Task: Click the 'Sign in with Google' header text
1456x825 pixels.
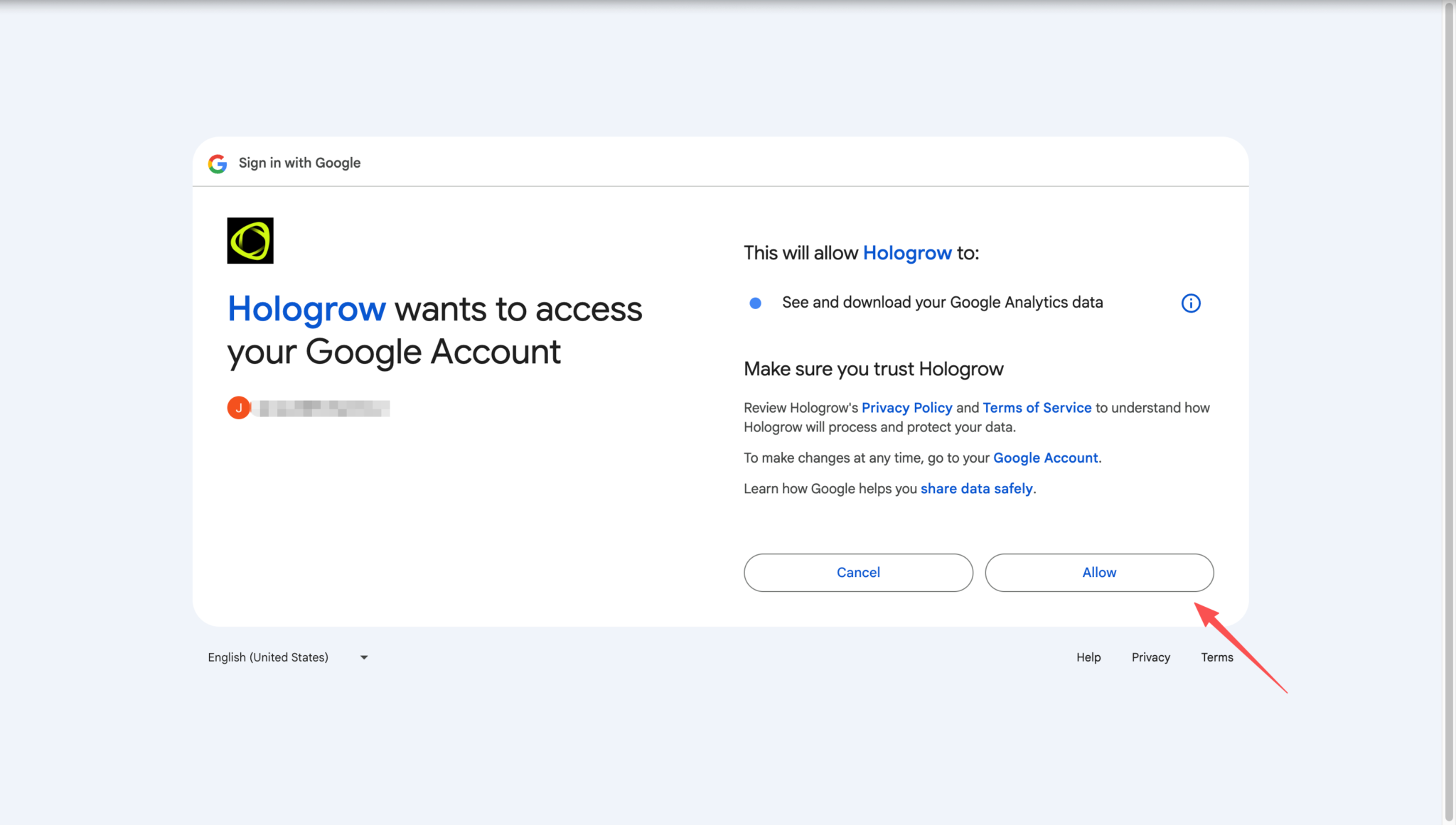Action: pyautogui.click(x=299, y=163)
